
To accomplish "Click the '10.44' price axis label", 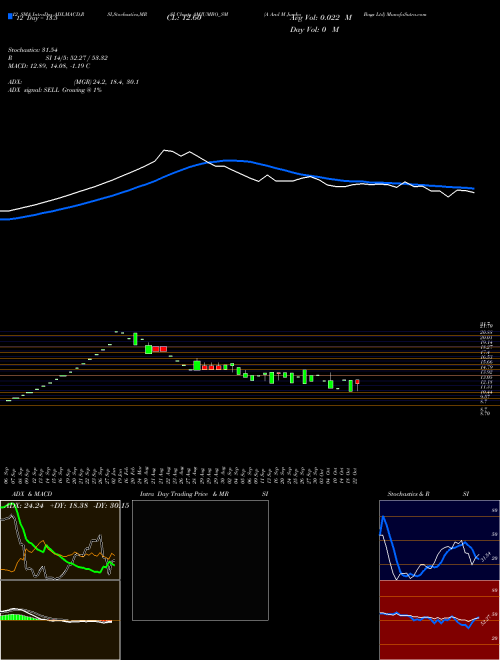I will pyautogui.click(x=486, y=392).
